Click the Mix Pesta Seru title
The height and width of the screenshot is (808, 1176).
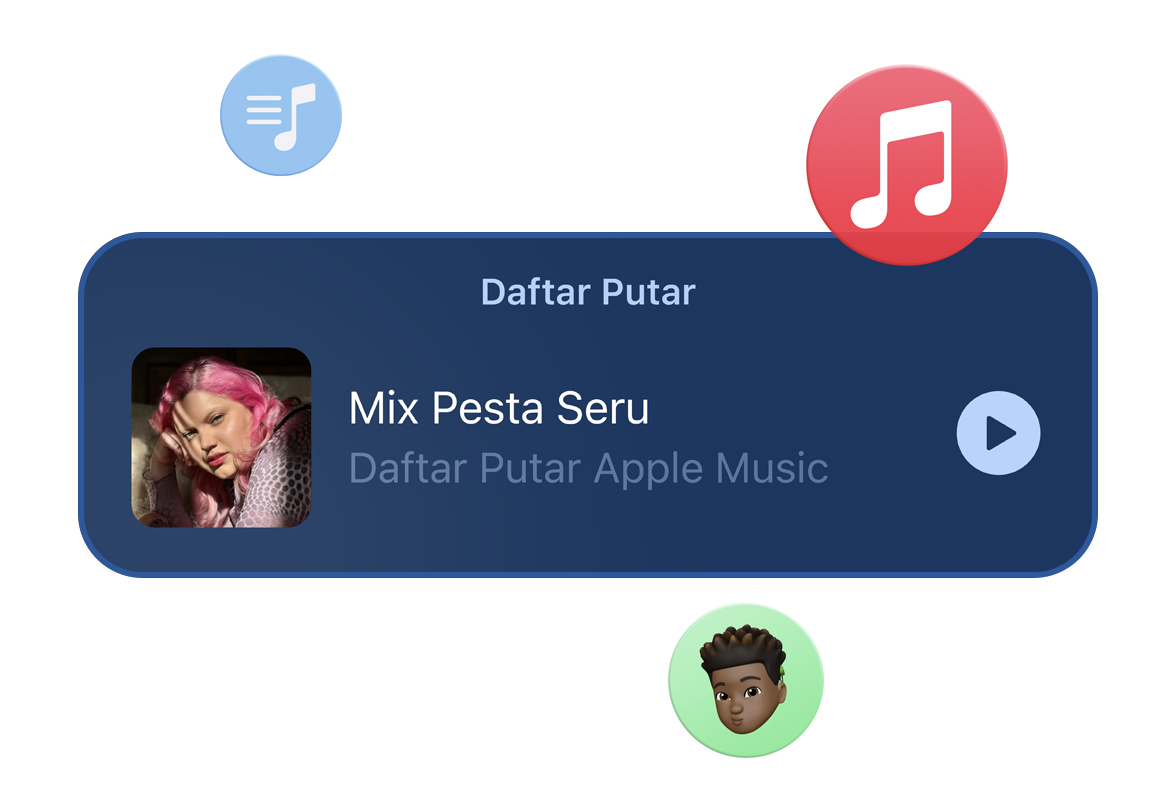click(x=499, y=408)
